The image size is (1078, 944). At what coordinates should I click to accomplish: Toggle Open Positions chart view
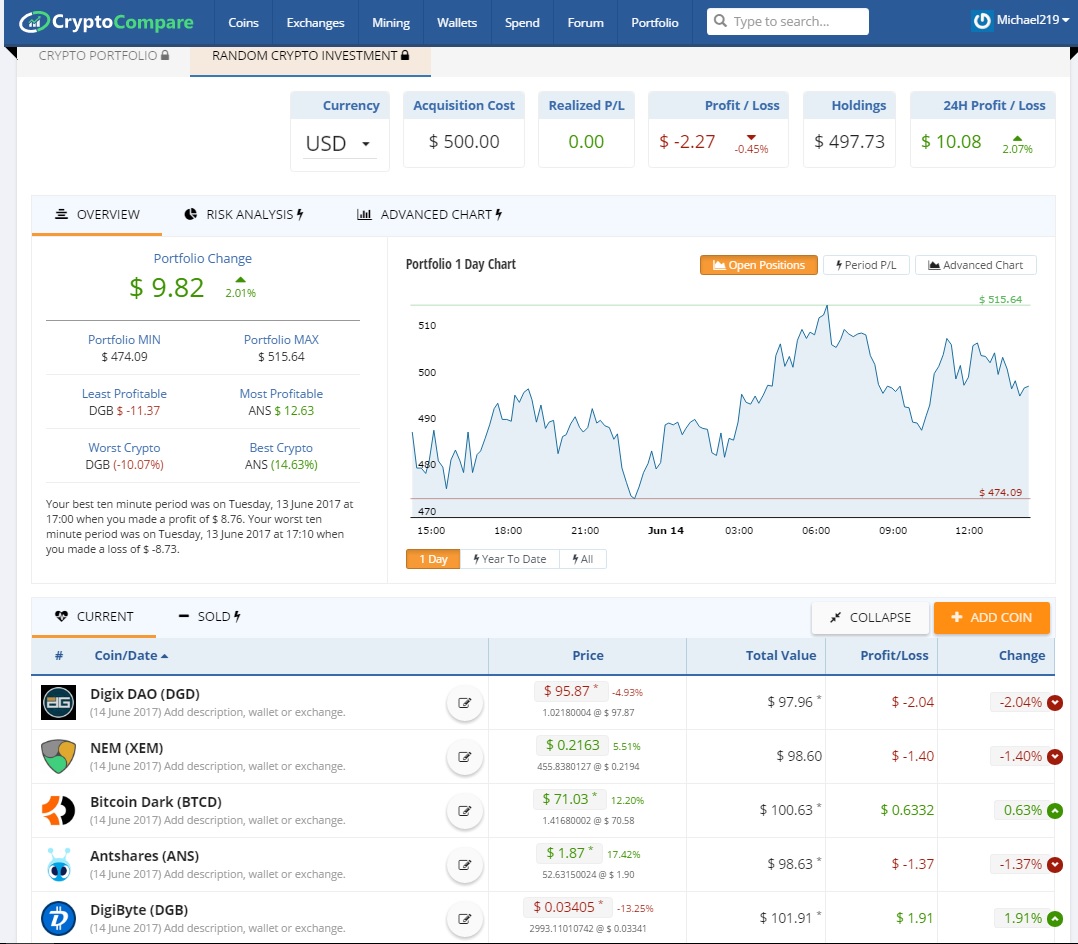pyautogui.click(x=758, y=265)
